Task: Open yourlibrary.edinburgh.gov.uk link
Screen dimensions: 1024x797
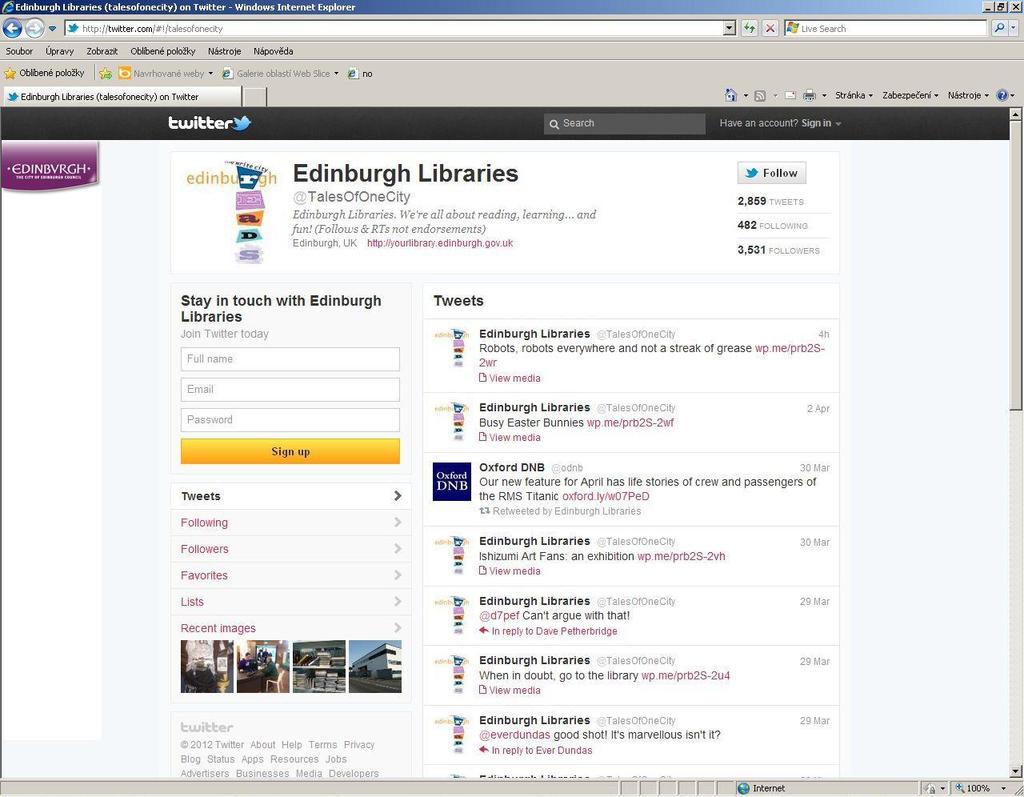Action: pos(440,243)
